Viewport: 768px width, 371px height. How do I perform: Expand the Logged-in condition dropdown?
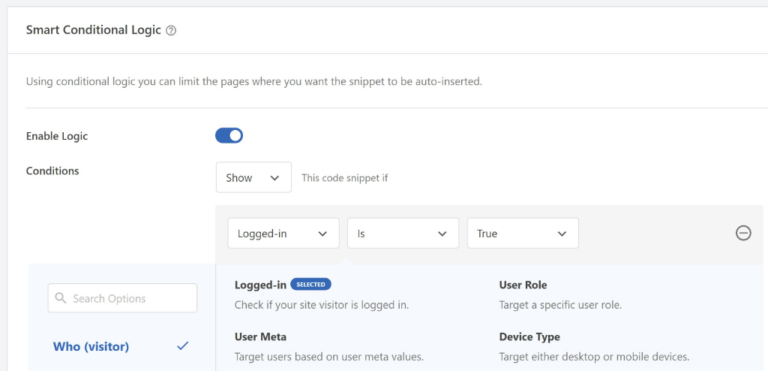283,233
